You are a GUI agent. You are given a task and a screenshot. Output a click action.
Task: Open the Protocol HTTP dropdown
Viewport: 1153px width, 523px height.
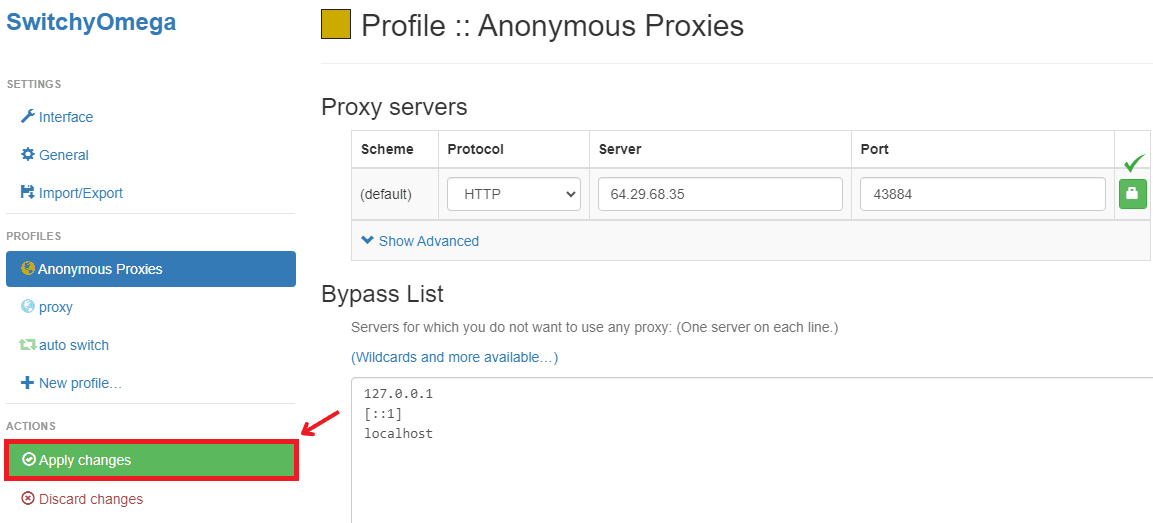click(x=514, y=194)
